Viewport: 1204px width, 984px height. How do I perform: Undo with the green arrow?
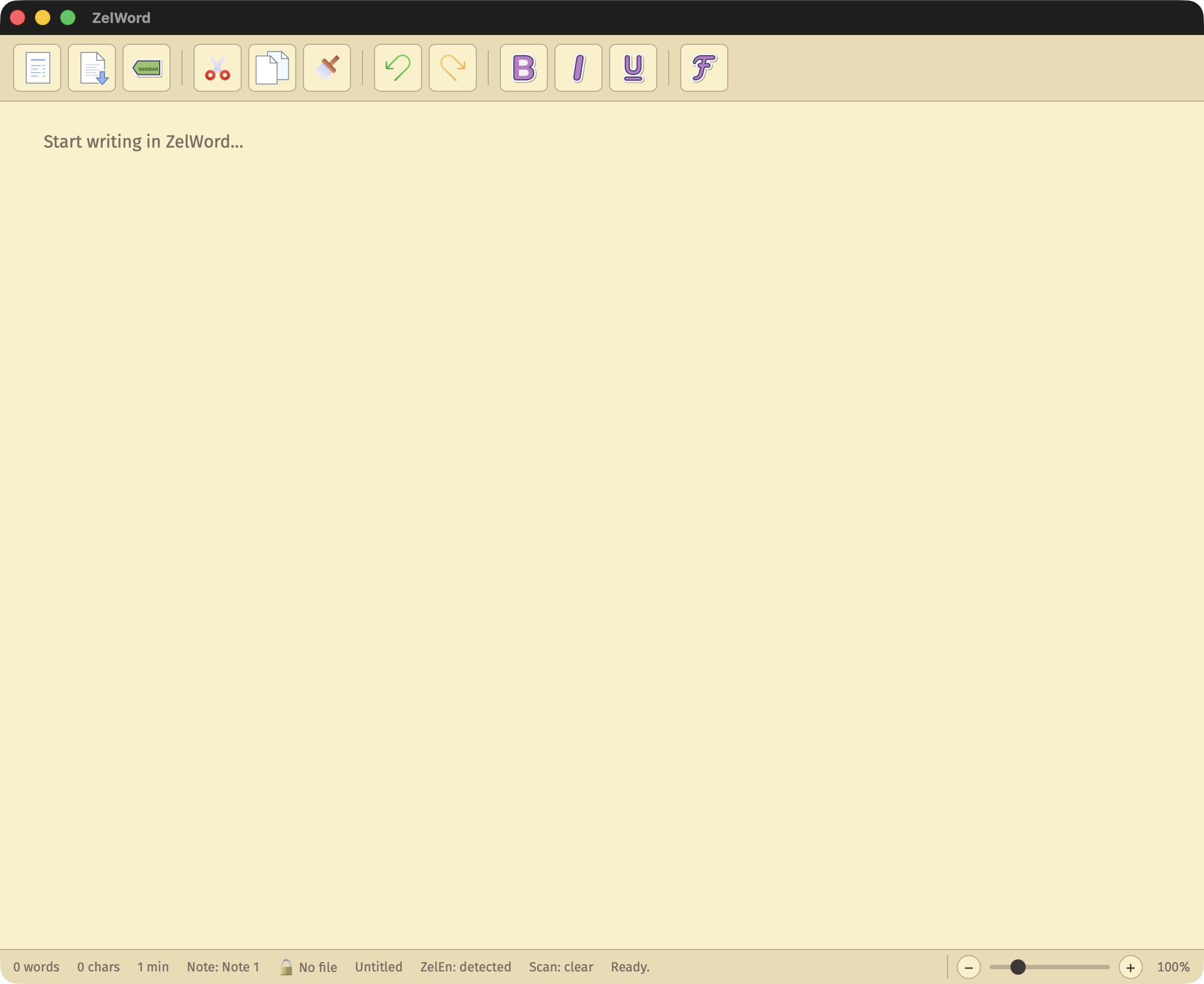click(398, 68)
